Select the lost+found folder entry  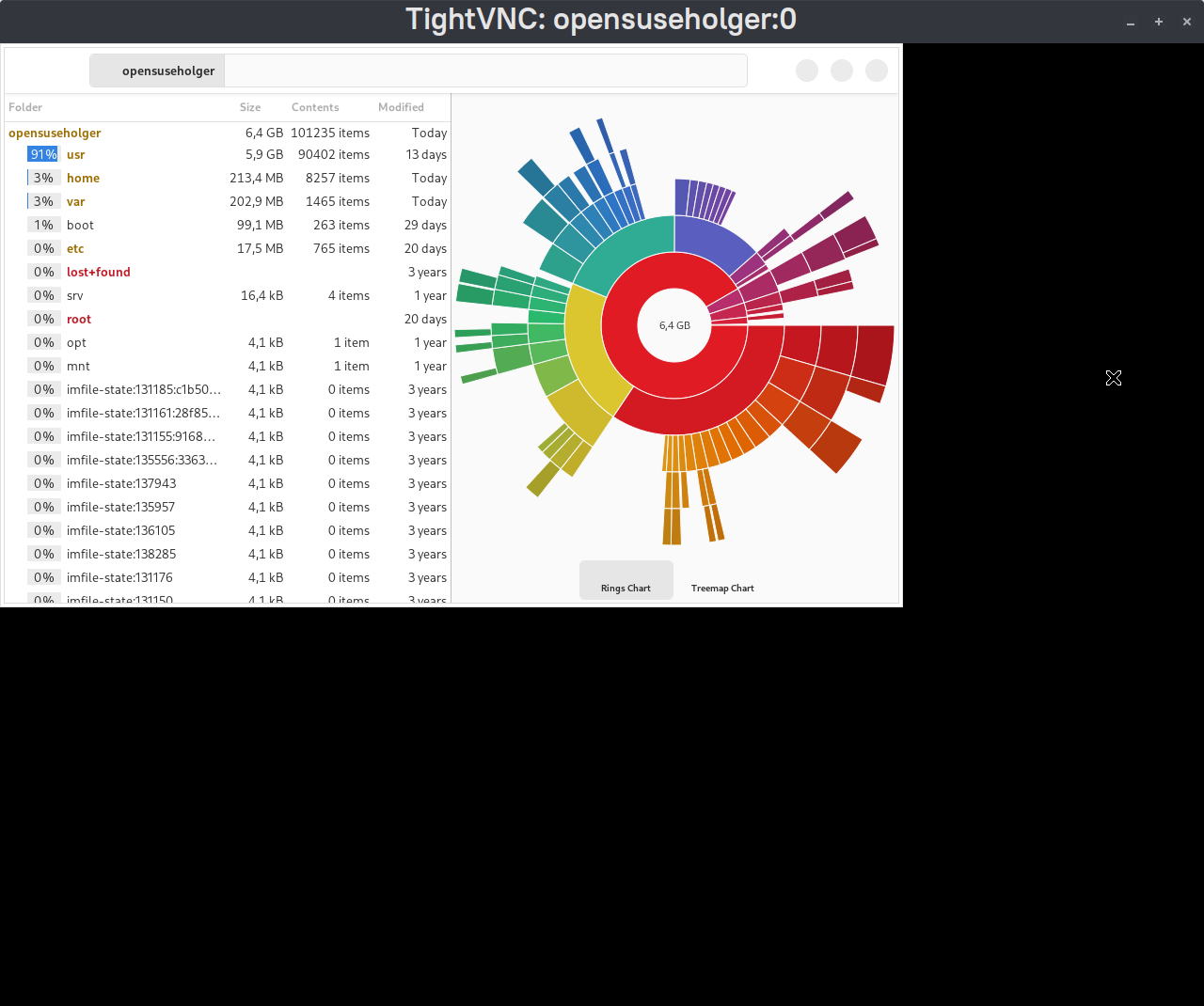pyautogui.click(x=99, y=272)
